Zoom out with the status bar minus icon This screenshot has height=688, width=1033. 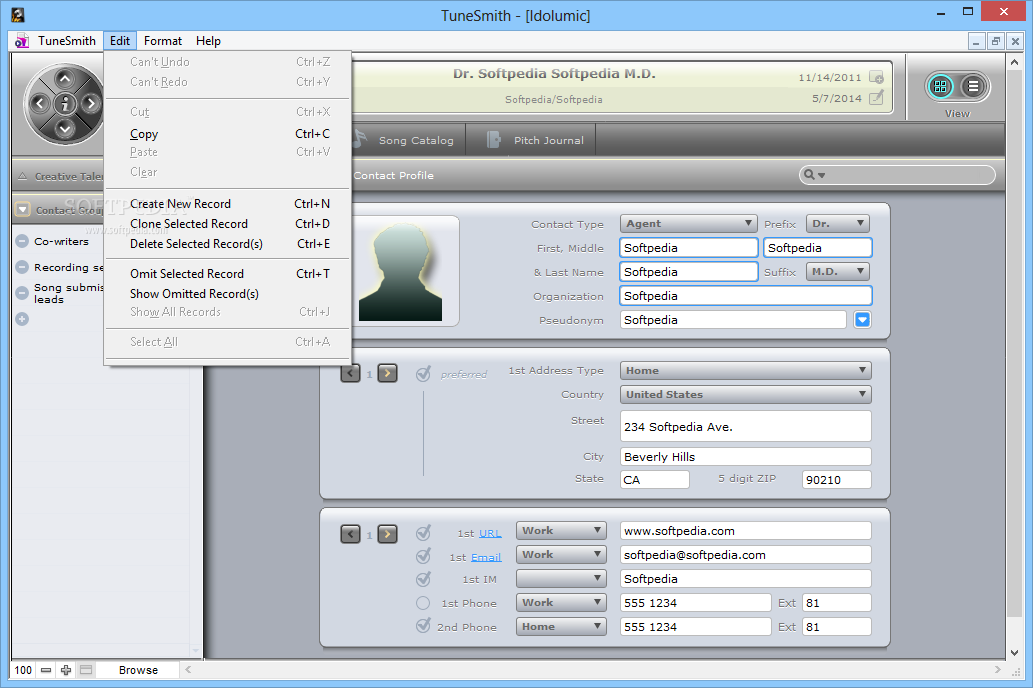(x=45, y=670)
